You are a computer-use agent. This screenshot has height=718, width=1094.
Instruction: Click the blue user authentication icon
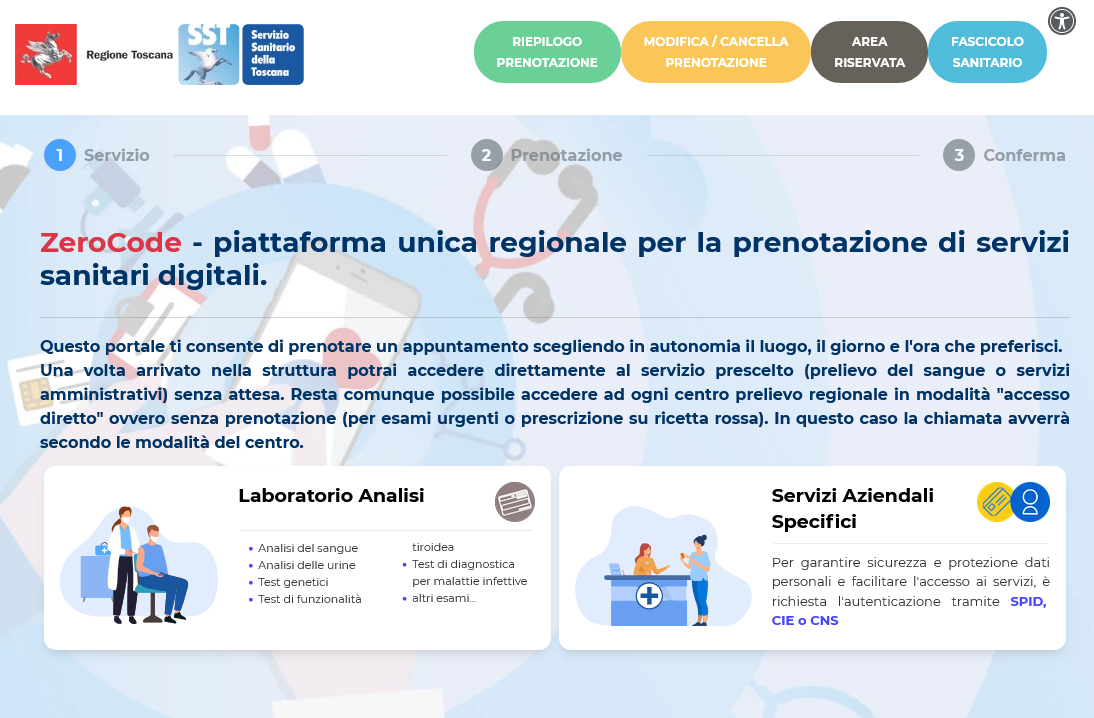(1031, 502)
